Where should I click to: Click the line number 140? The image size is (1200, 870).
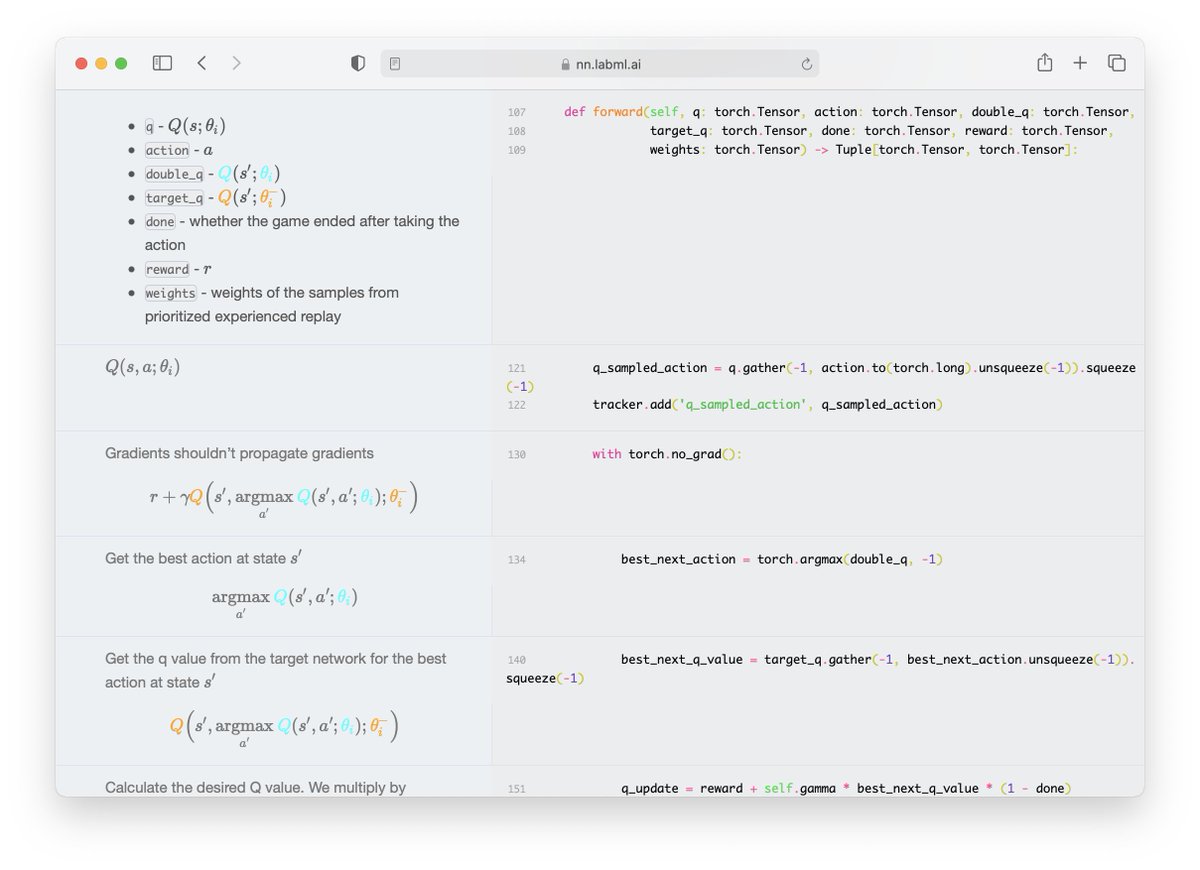(516, 661)
